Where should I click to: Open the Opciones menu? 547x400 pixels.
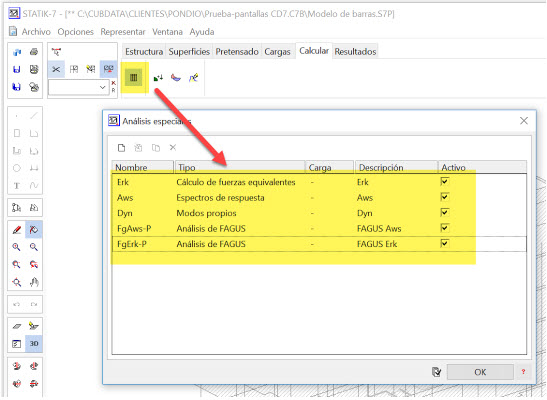pos(75,32)
